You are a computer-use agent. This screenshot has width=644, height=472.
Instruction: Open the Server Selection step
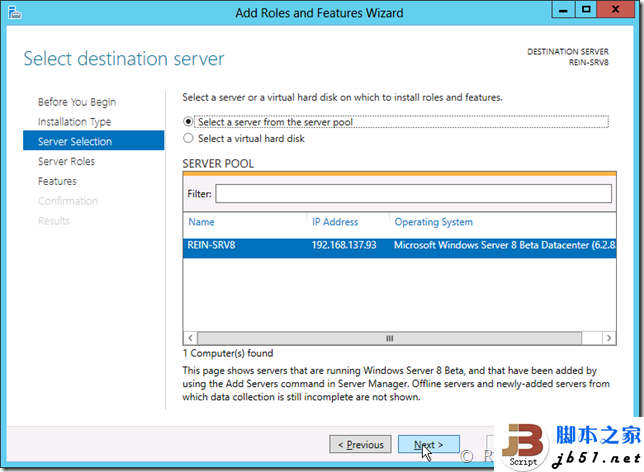[75, 142]
